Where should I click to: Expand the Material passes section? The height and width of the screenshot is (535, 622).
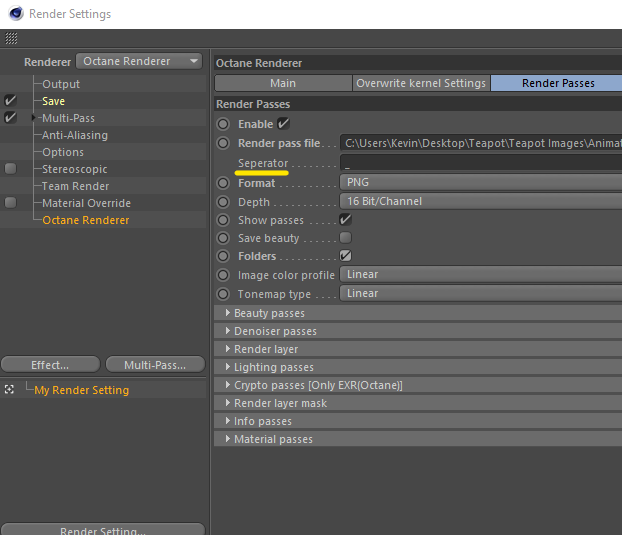(228, 439)
